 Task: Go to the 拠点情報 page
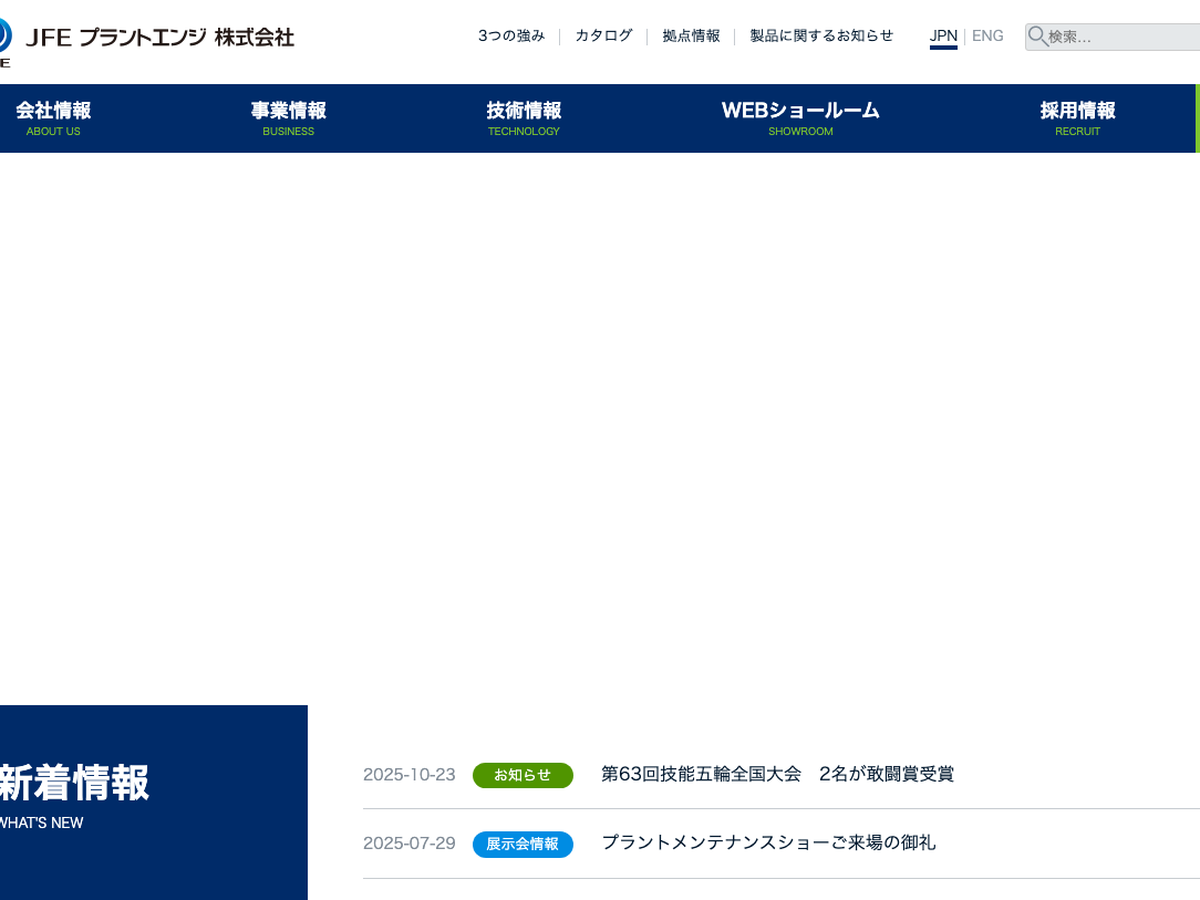(691, 36)
